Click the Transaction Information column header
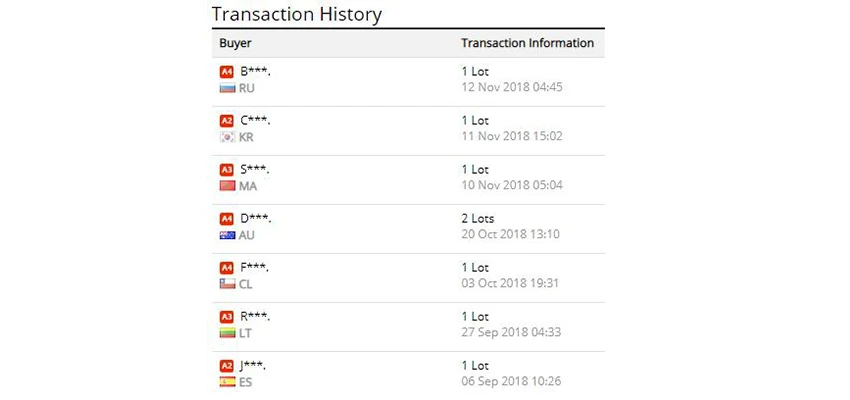850x400 pixels. point(527,43)
